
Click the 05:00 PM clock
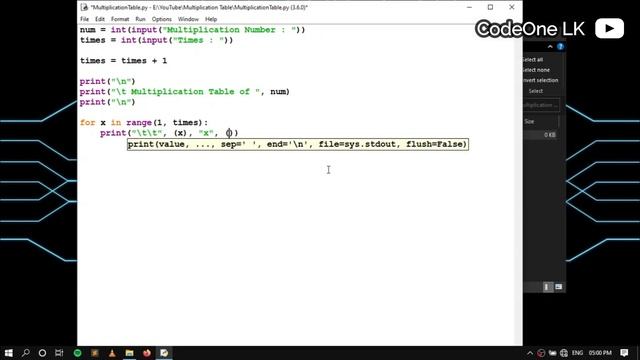pos(600,353)
